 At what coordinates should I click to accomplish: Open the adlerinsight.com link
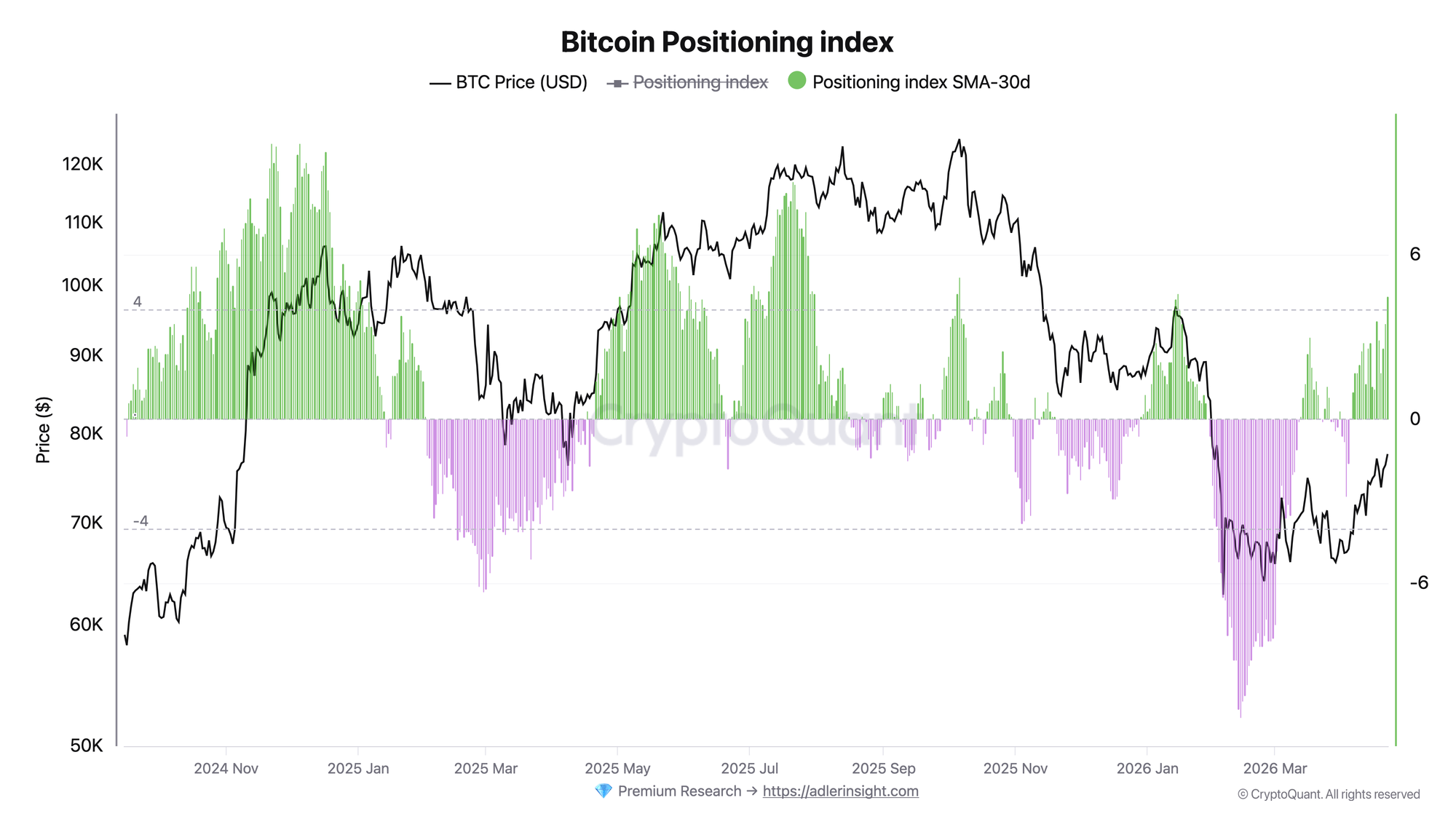(x=840, y=791)
